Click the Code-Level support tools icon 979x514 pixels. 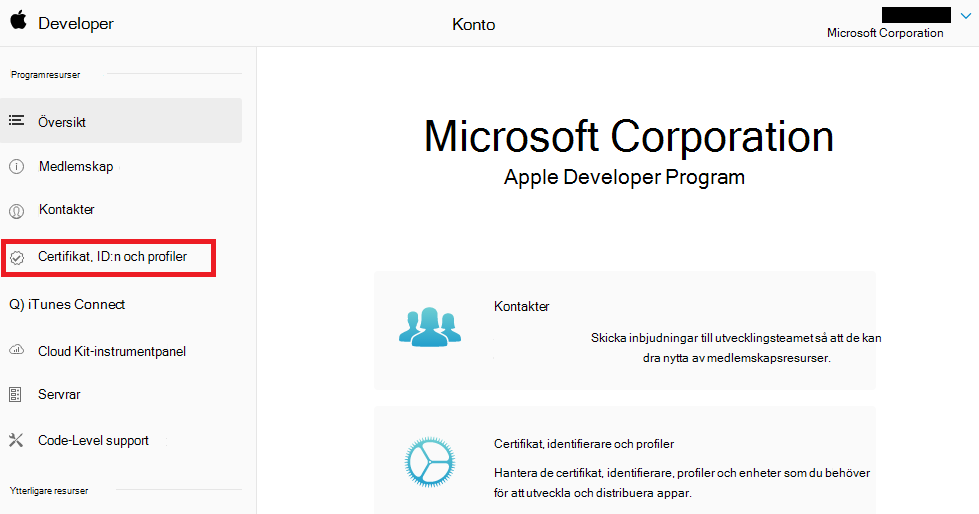coord(16,440)
